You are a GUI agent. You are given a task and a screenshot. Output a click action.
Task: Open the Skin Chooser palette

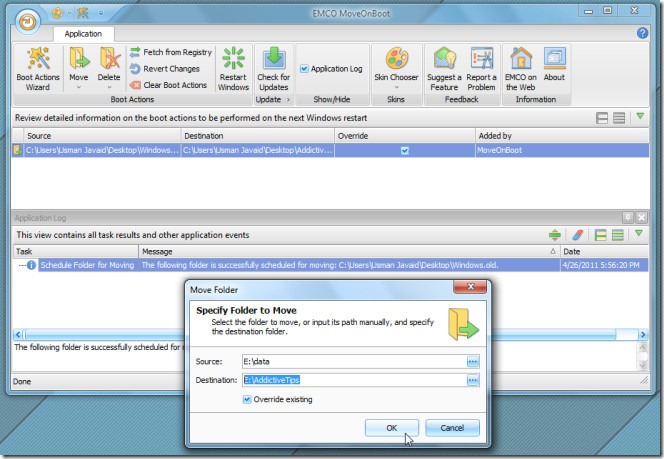[396, 59]
